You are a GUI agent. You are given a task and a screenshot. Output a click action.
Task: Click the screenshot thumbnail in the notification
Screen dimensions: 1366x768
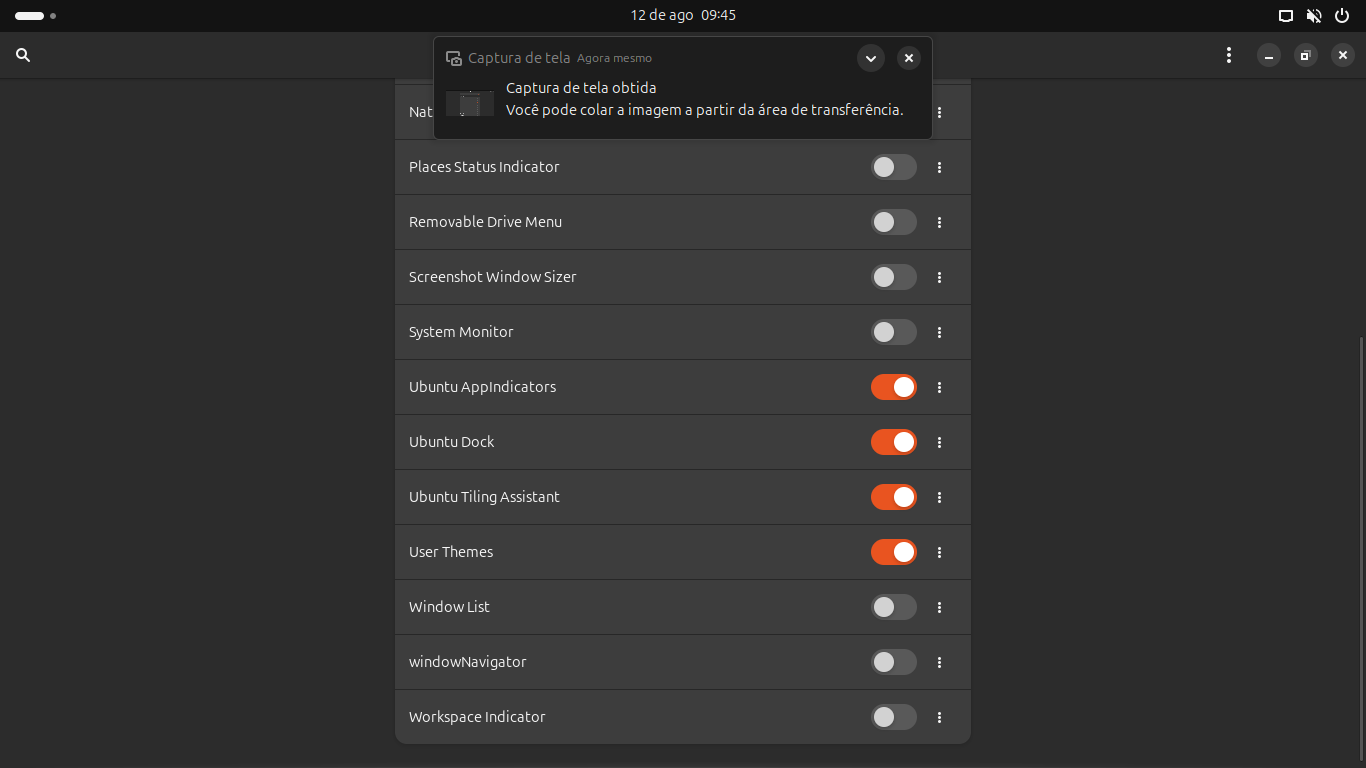tap(470, 103)
